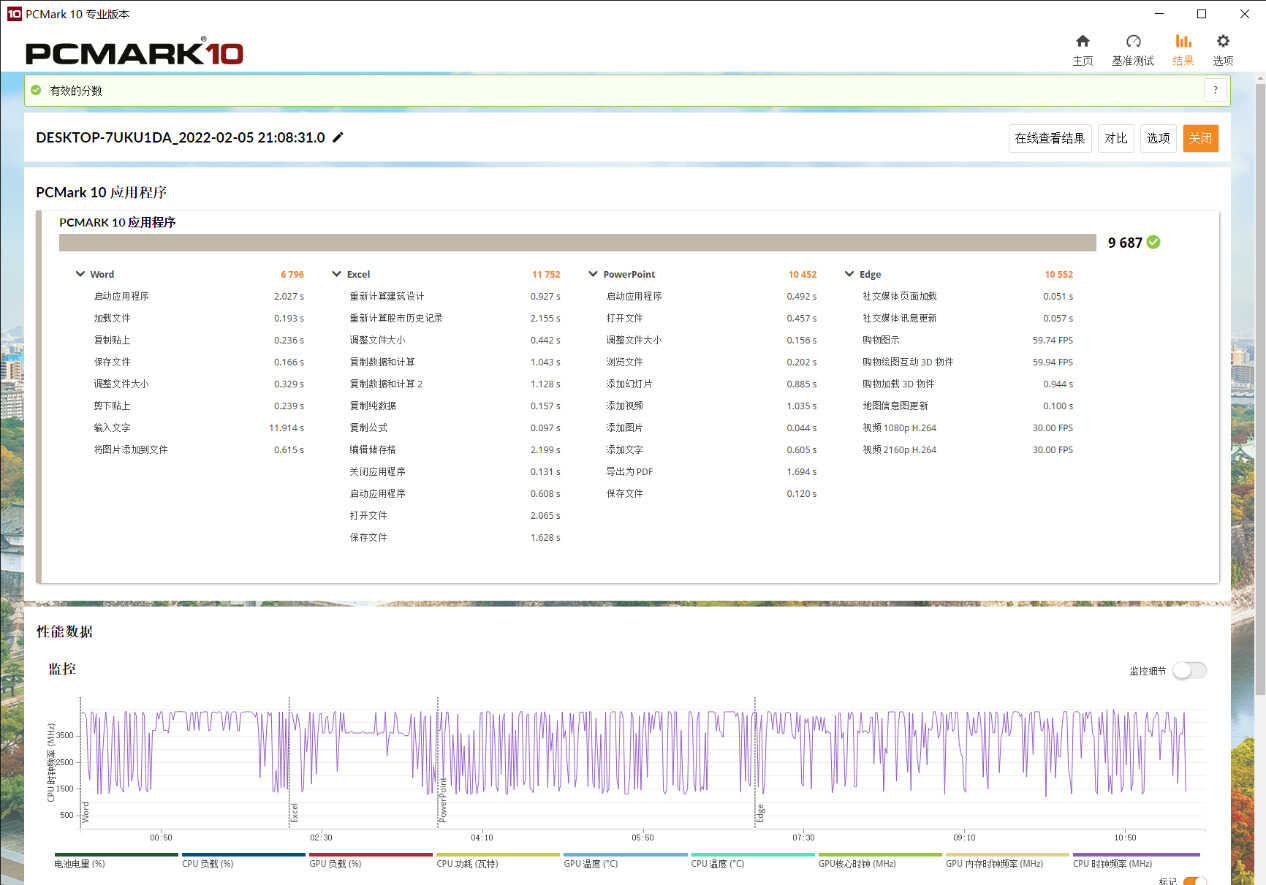Click CPU 时钟频率 (MHz) purple legend bar
This screenshot has width=1266, height=885.
pyautogui.click(x=1135, y=855)
